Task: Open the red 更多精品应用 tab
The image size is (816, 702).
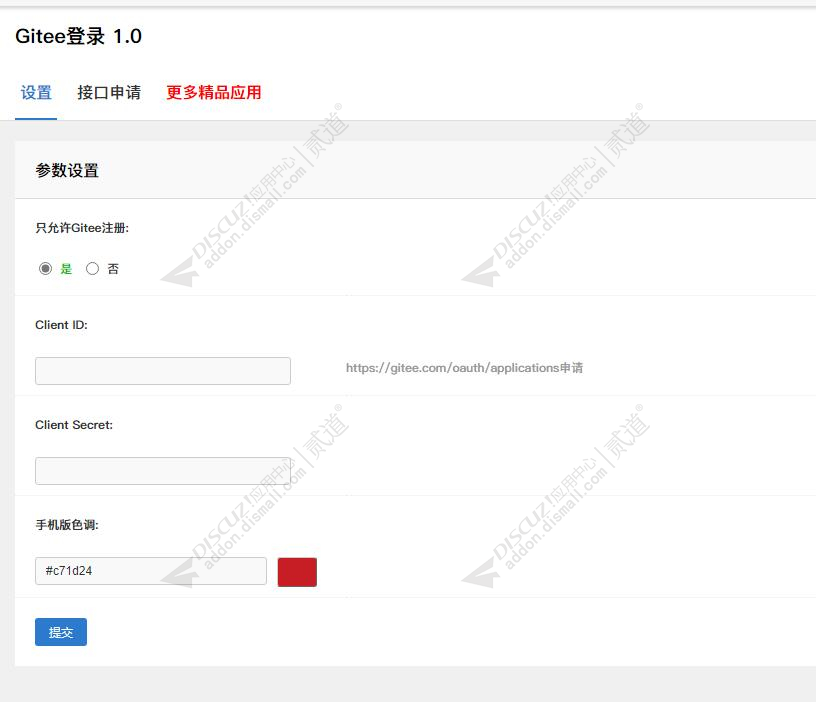Action: pos(213,93)
